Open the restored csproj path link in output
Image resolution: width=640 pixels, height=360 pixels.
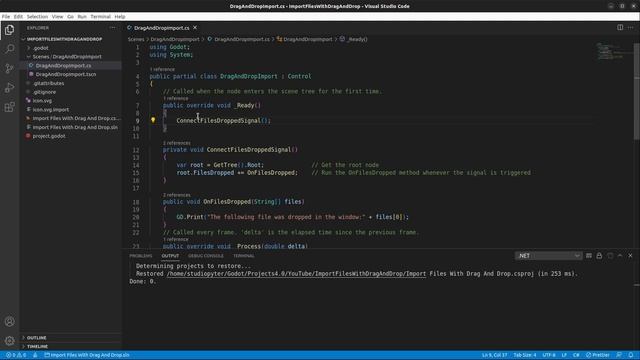pyautogui.click(x=296, y=273)
